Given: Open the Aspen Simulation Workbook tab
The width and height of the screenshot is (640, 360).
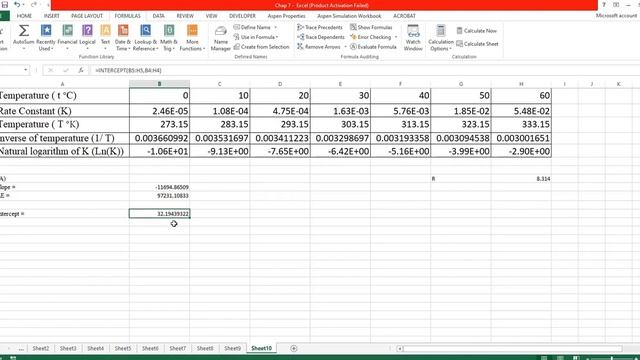Looking at the screenshot, I should pyautogui.click(x=349, y=16).
